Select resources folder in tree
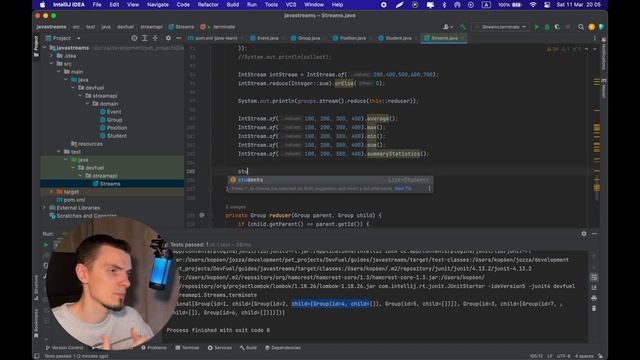Viewport: 640px width, 360px height. click(x=87, y=144)
